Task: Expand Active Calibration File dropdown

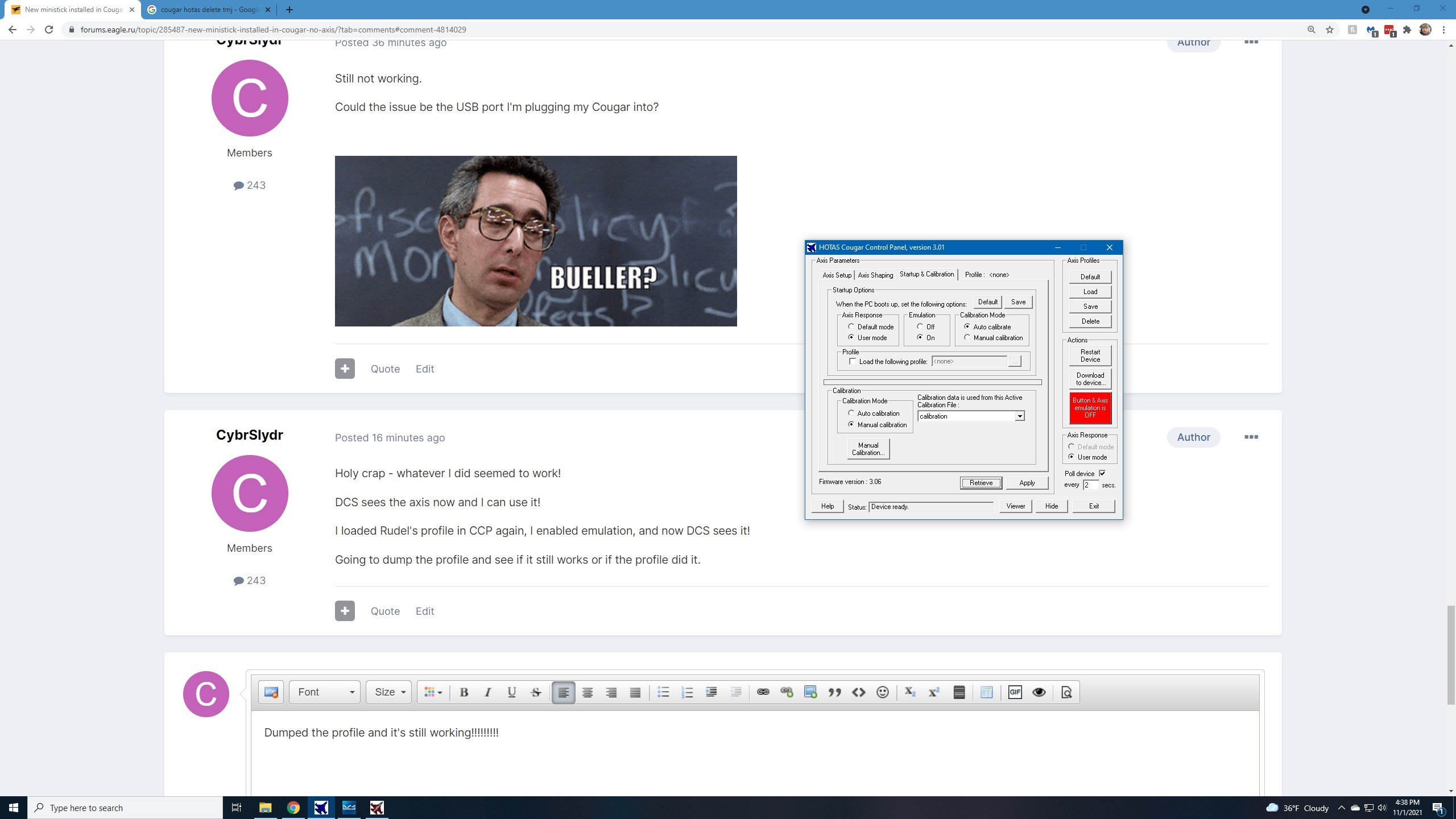Action: [x=1020, y=416]
